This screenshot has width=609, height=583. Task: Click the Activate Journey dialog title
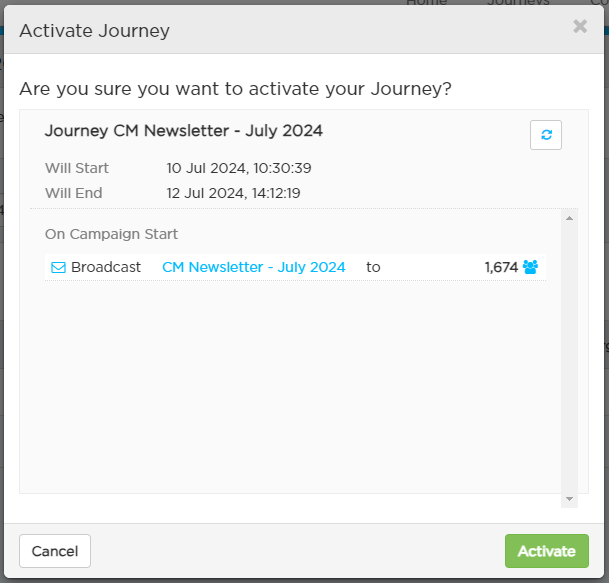94,31
